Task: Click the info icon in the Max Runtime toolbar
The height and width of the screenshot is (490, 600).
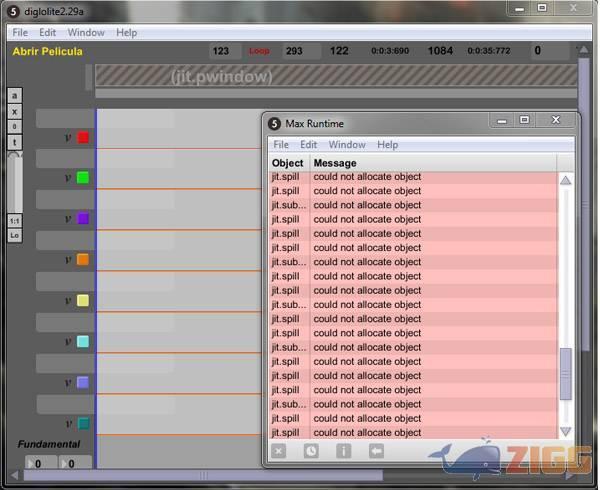Action: 343,451
